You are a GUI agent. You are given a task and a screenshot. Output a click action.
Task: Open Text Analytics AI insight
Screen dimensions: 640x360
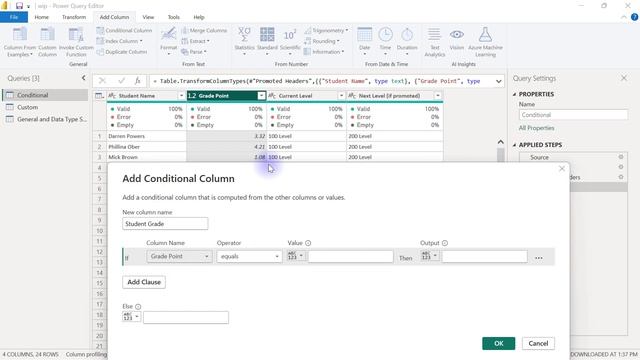click(434, 42)
